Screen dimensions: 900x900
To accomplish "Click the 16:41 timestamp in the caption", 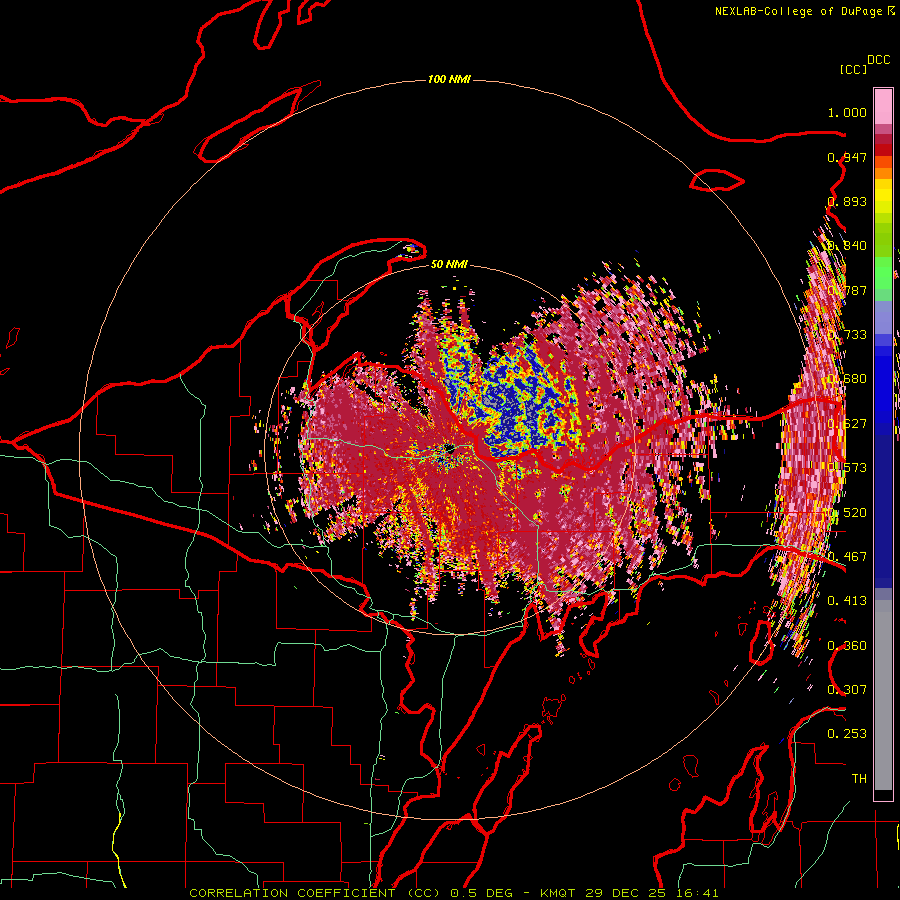I will point(697,893).
